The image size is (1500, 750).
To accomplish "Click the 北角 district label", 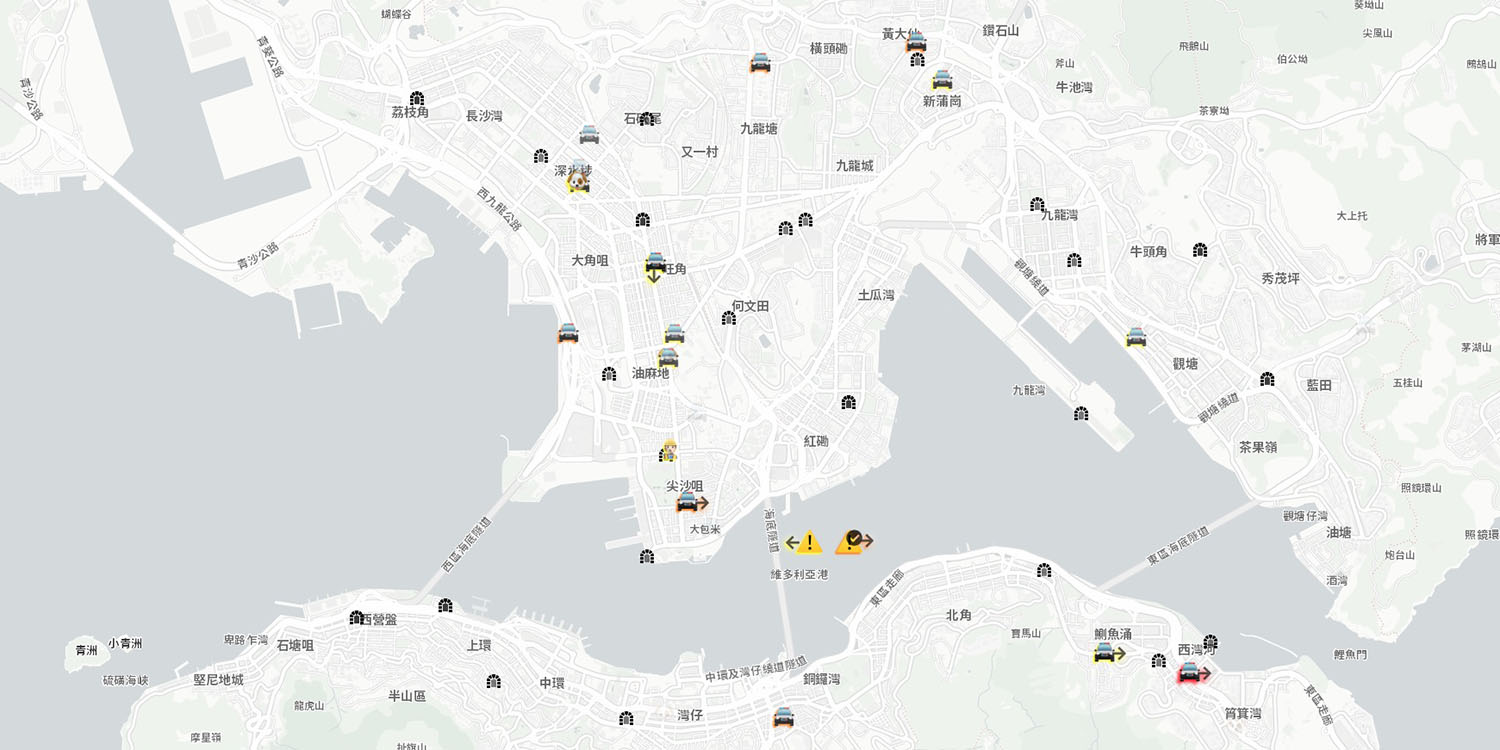I will (x=958, y=615).
